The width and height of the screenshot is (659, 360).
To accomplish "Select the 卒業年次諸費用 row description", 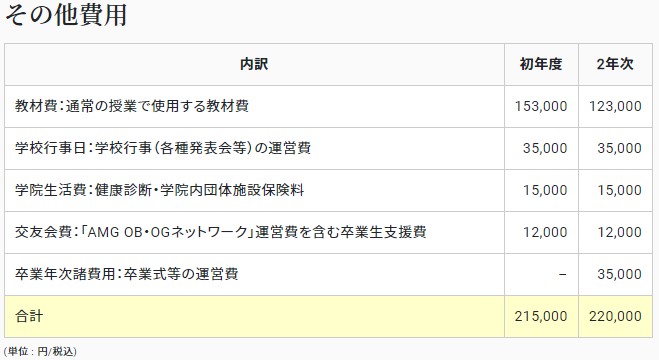I will tap(127, 274).
